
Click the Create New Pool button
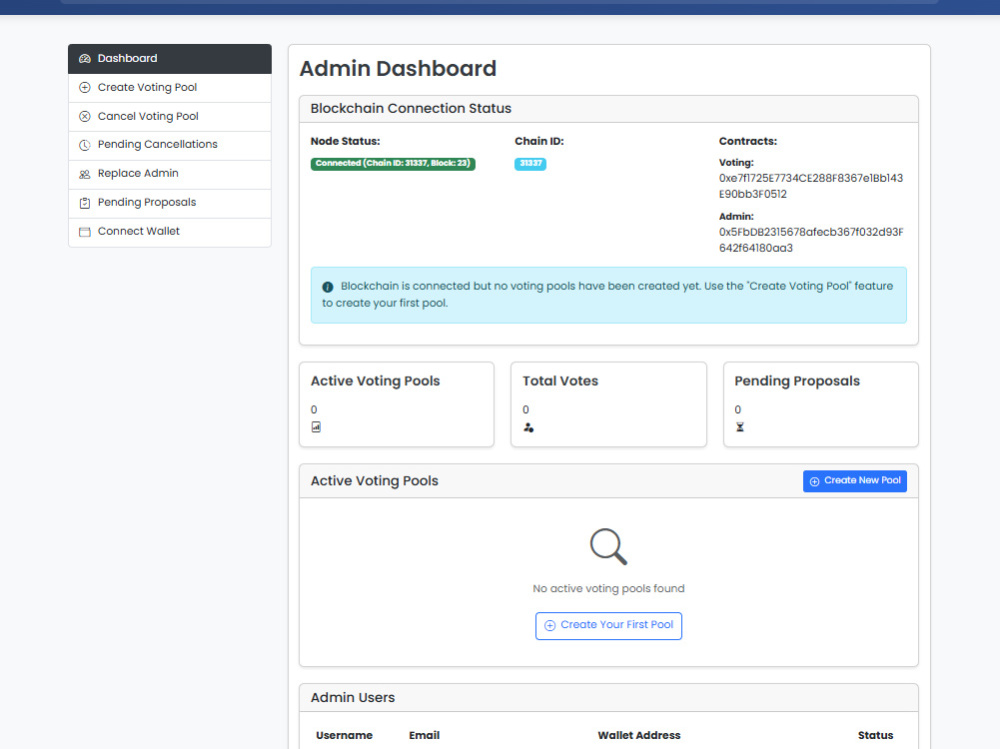(855, 481)
